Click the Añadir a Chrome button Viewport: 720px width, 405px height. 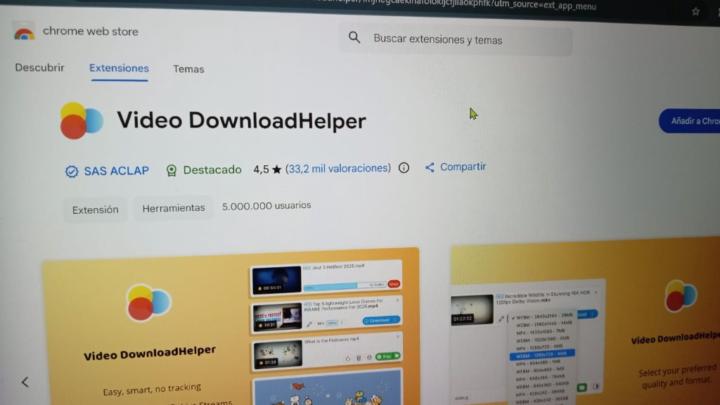coord(689,121)
